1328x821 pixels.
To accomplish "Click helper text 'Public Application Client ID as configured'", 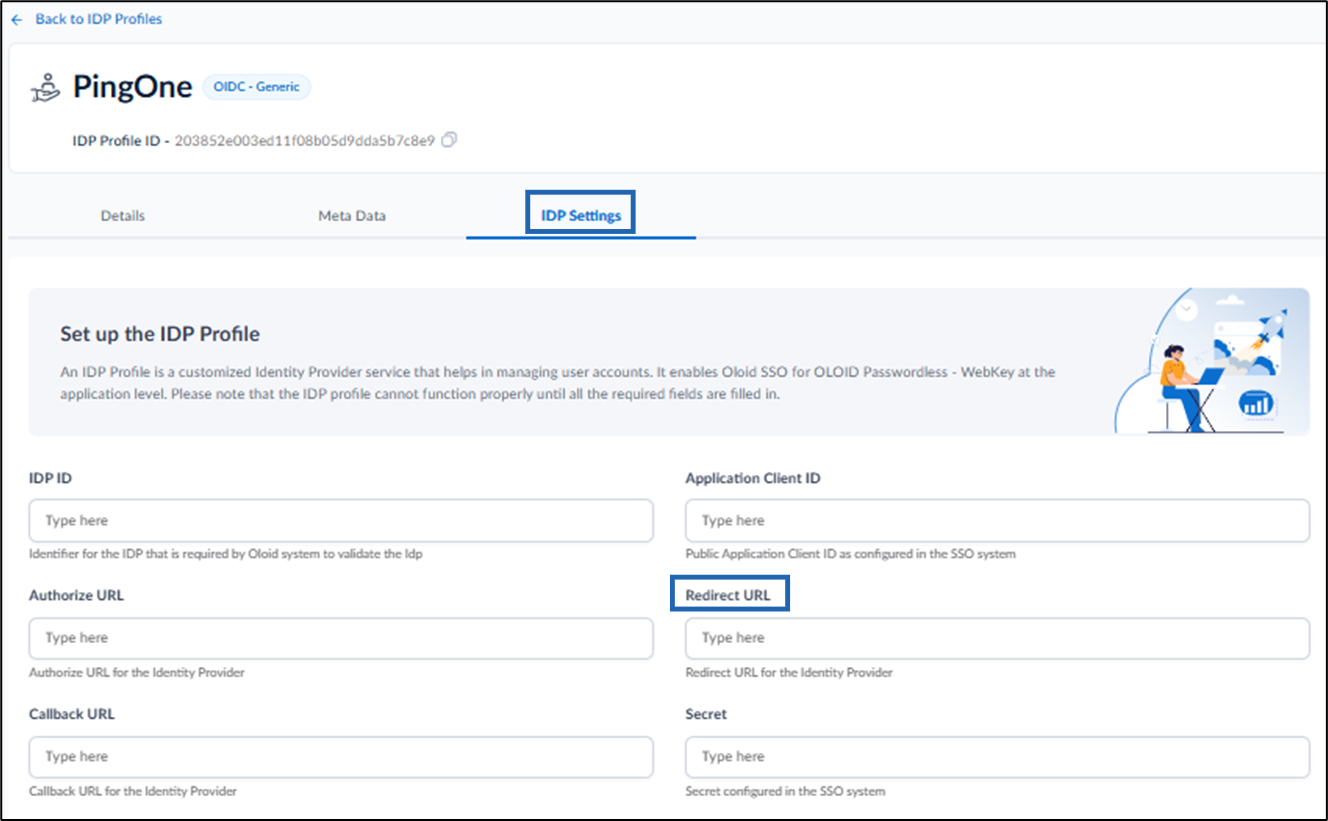I will coord(850,554).
